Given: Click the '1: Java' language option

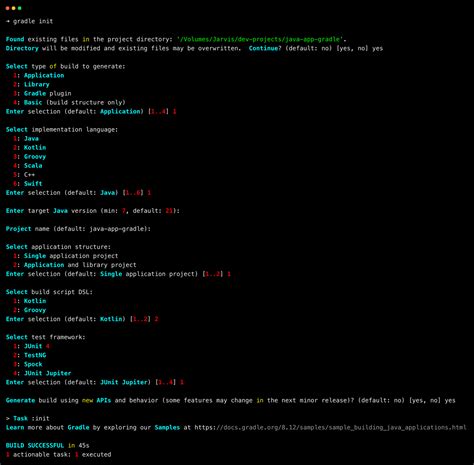Looking at the screenshot, I should (x=26, y=139).
